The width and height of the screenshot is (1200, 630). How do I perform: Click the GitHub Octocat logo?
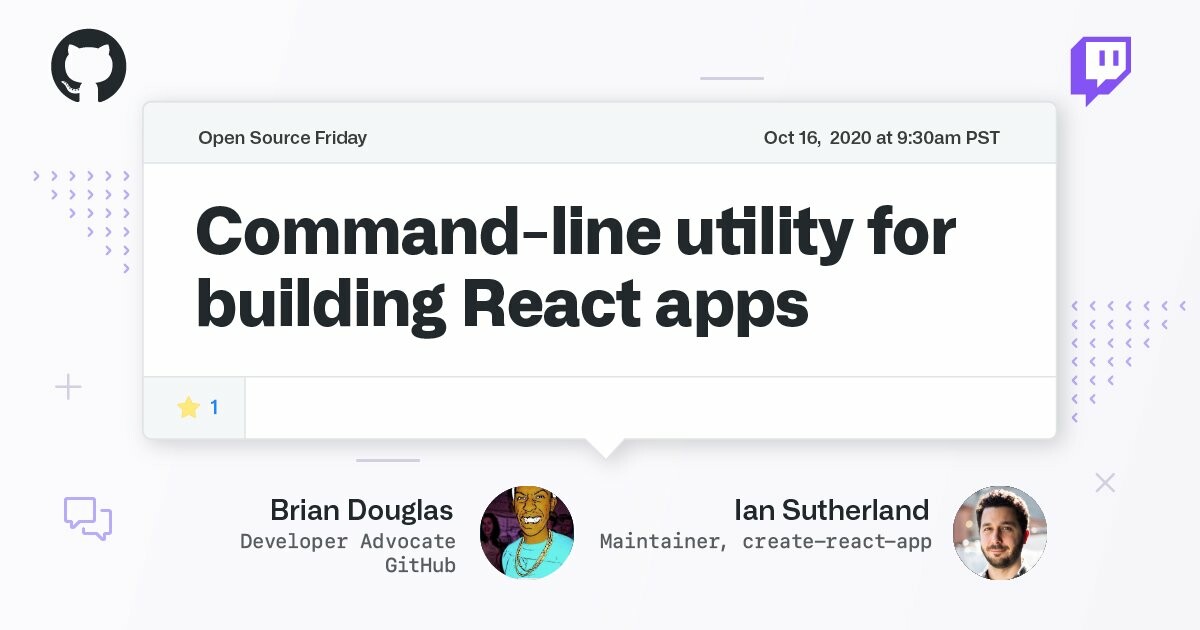[89, 66]
